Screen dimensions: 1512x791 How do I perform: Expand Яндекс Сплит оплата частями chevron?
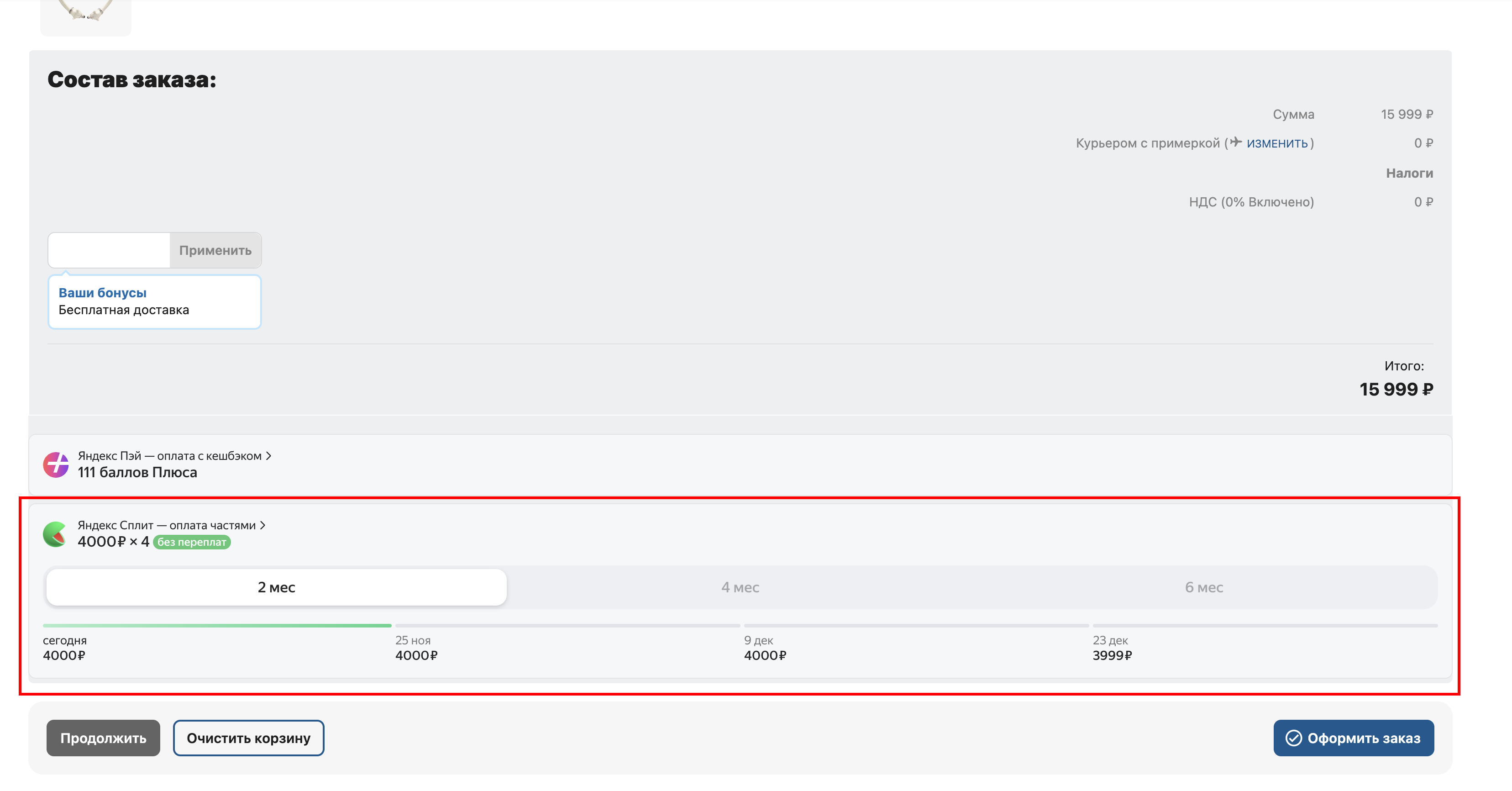[263, 525]
